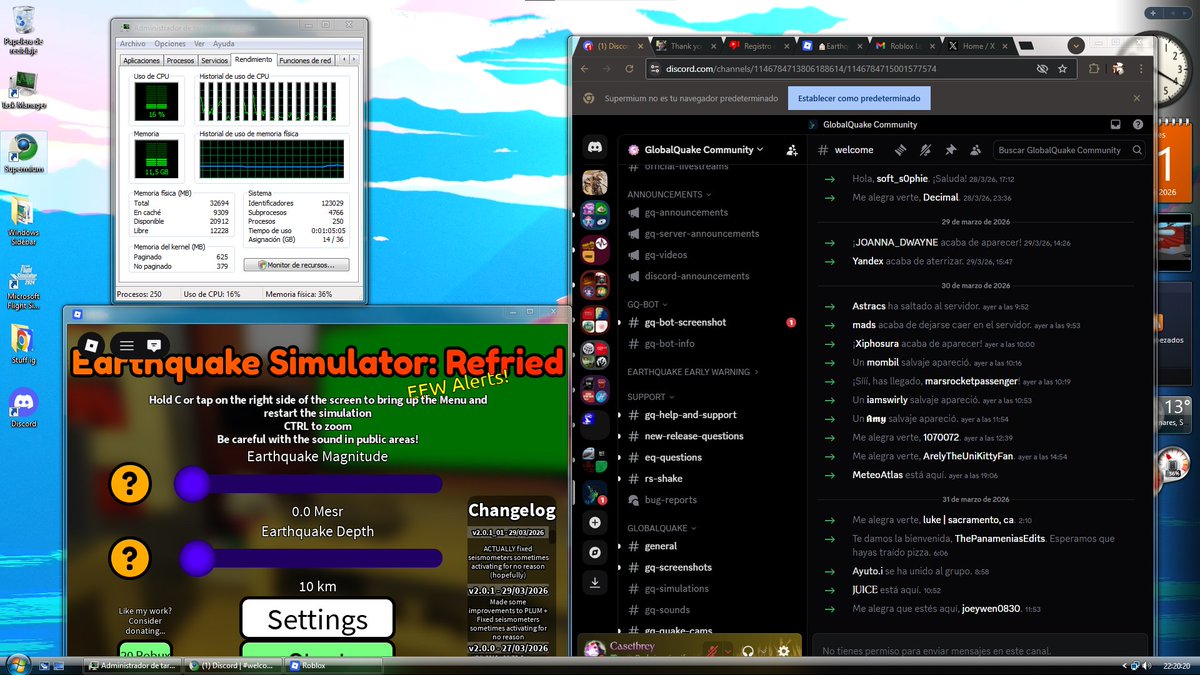Collapse the GQ-BOT category

click(647, 303)
